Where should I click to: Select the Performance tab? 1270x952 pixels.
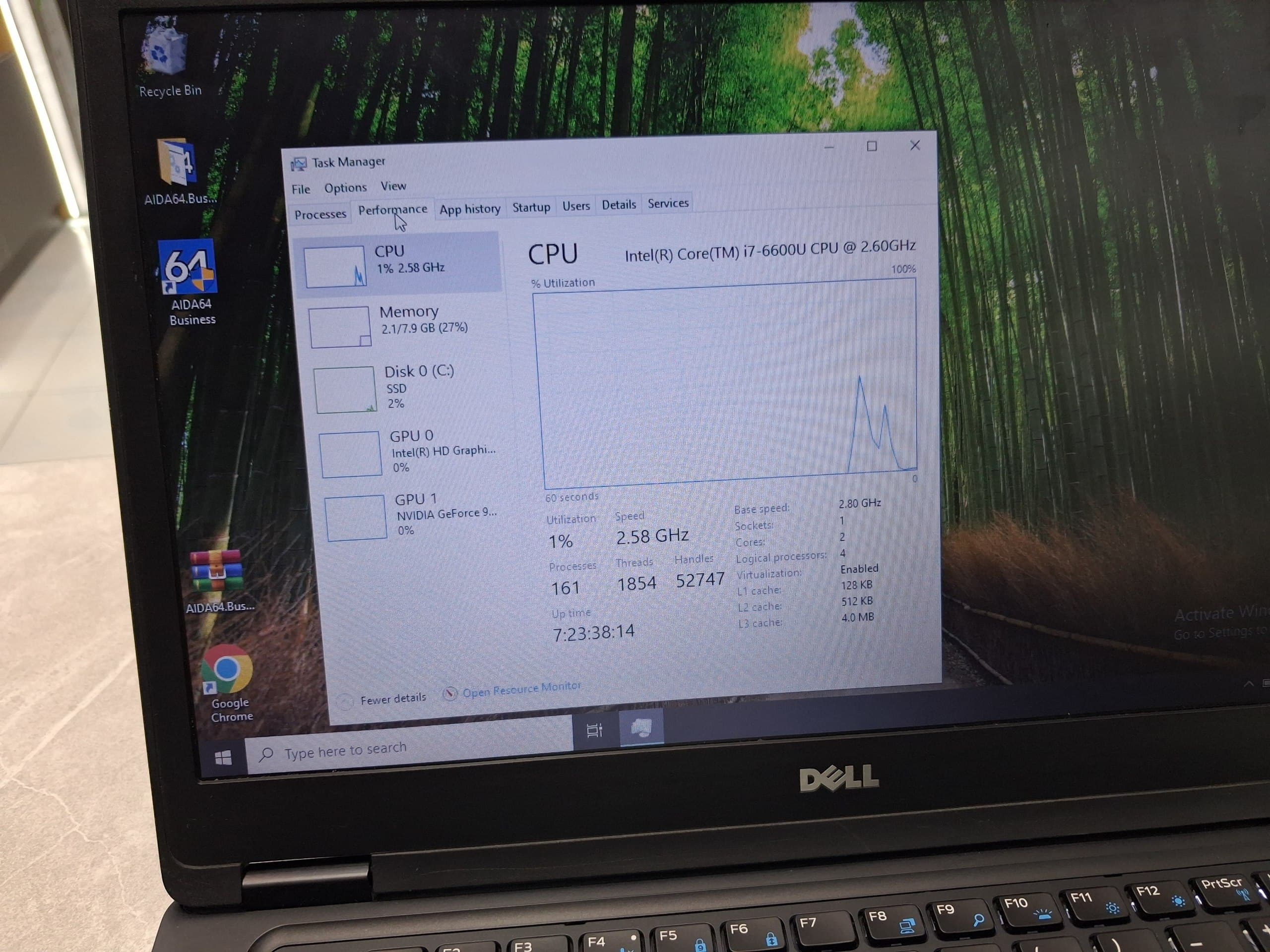point(393,210)
